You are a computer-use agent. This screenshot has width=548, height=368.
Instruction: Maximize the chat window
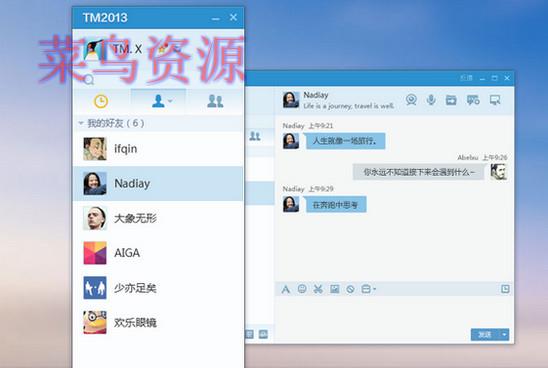[495, 78]
